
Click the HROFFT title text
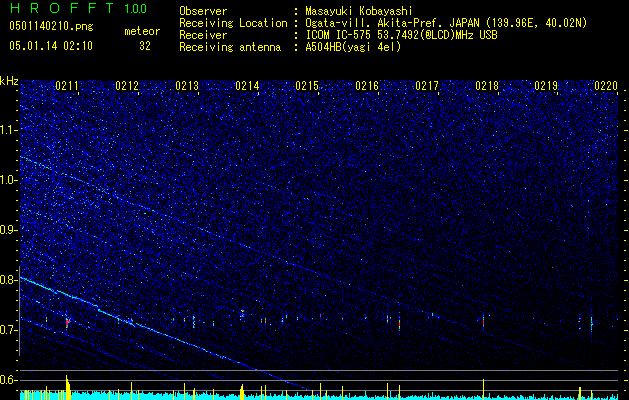click(62, 8)
